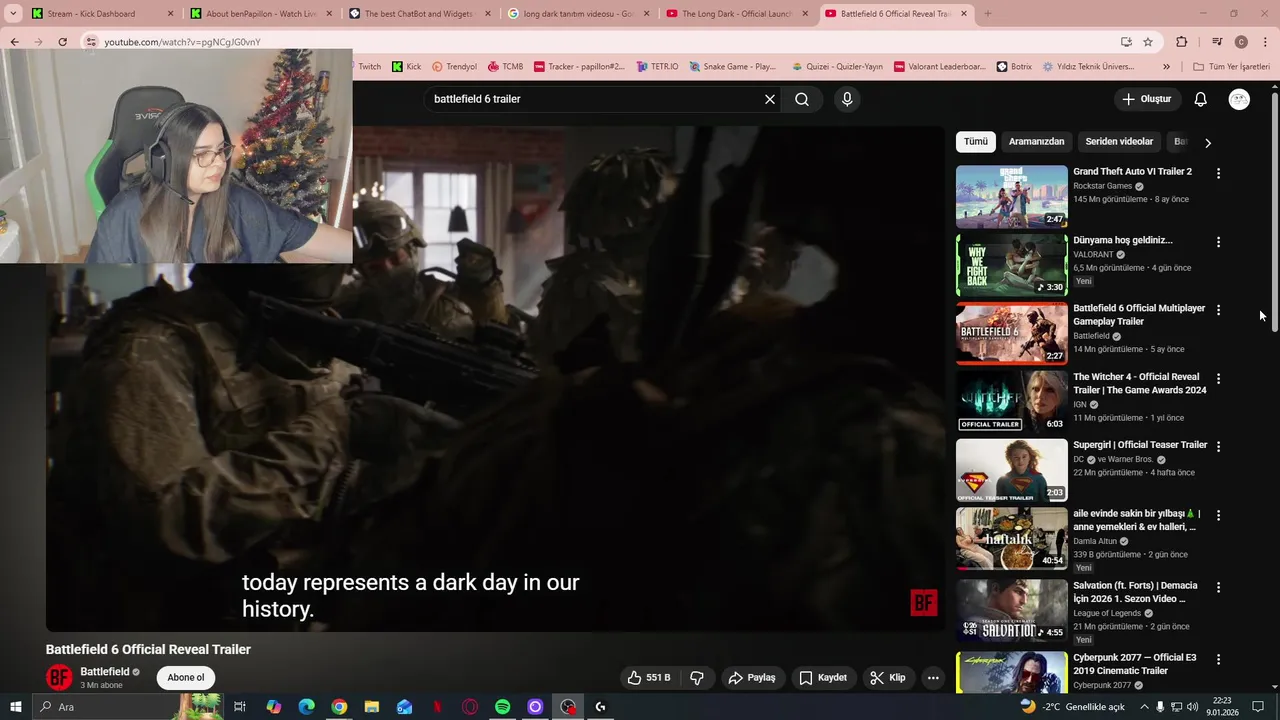Click the Kaydet save button

(x=822, y=677)
